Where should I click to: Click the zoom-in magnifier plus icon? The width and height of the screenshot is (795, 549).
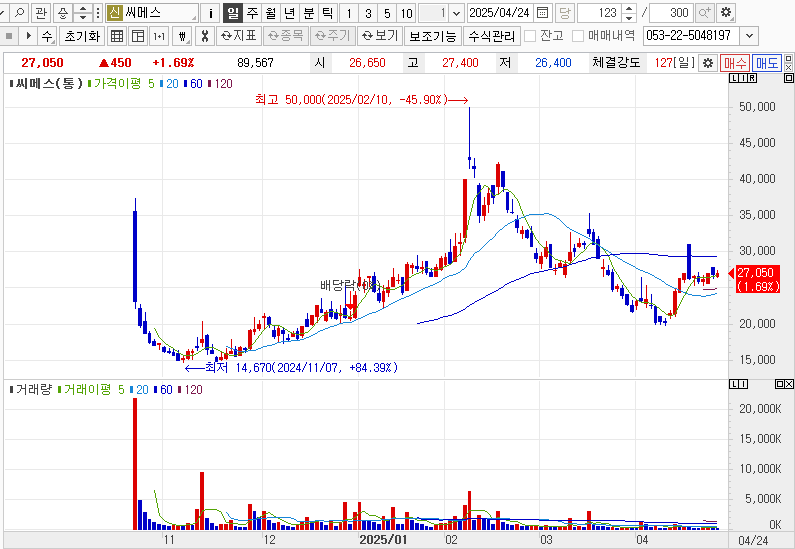pyautogui.click(x=704, y=13)
